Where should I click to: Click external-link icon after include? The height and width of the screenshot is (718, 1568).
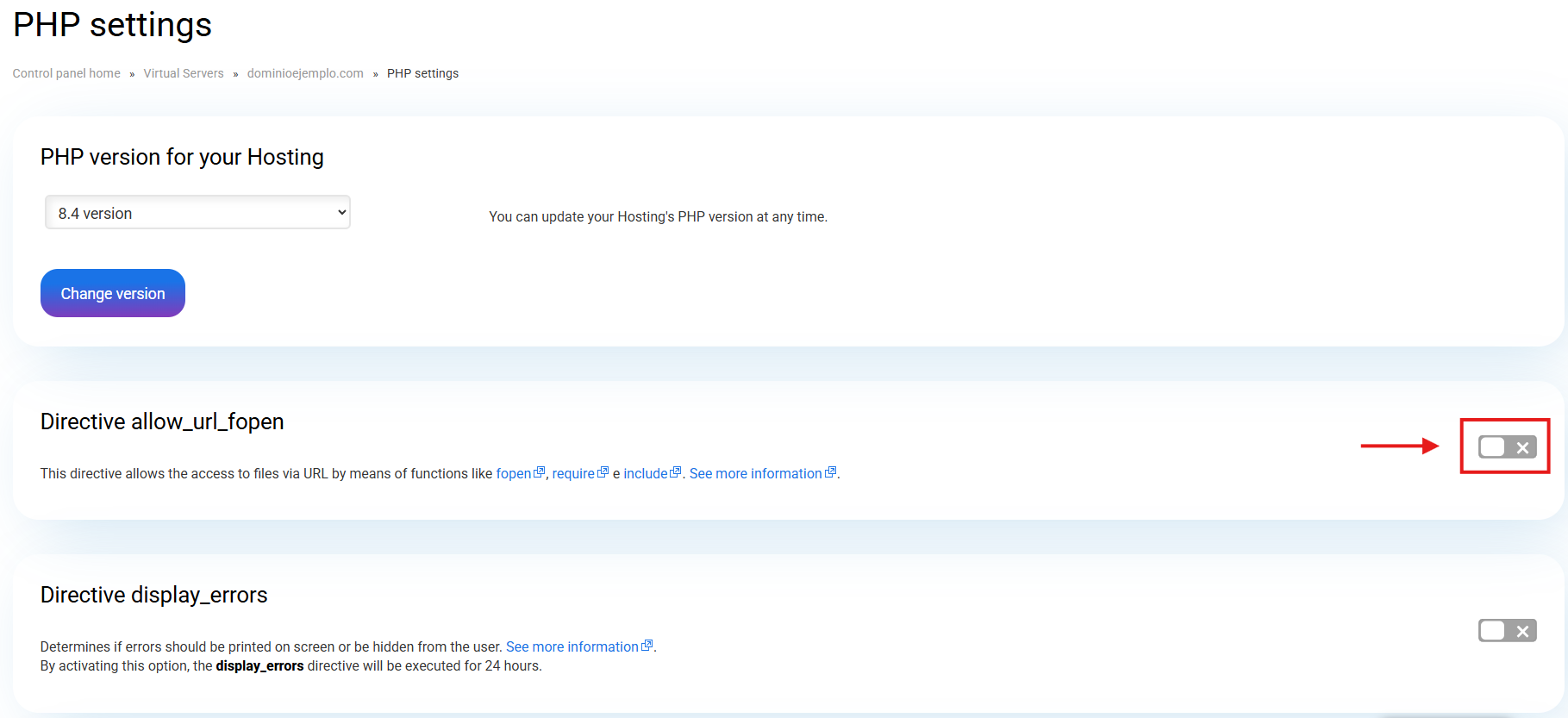pos(676,472)
